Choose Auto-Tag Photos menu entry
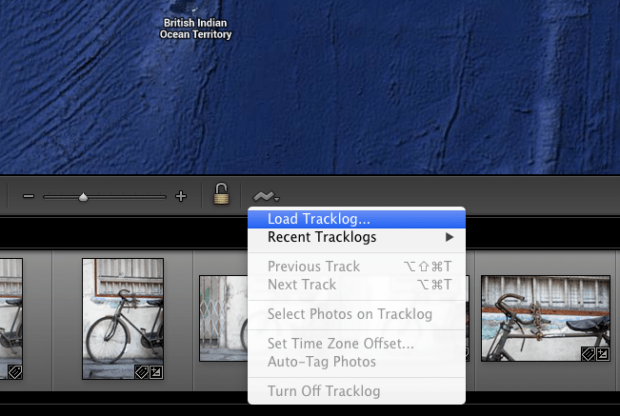620x416 pixels. (357, 362)
